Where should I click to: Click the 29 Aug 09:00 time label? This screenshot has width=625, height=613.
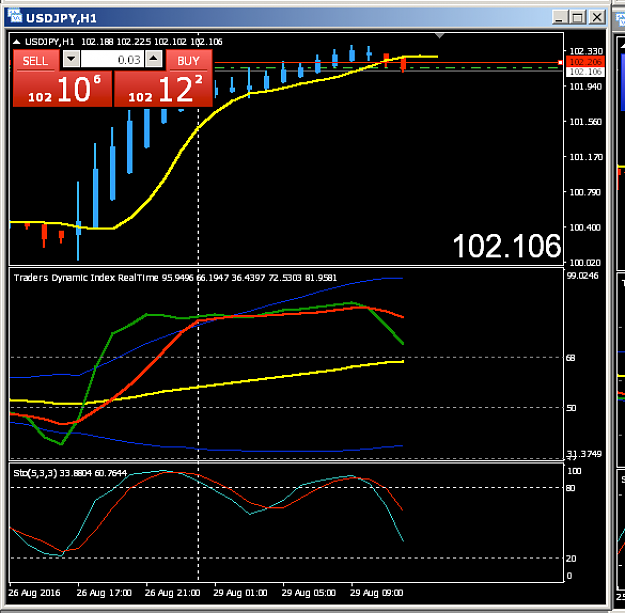point(377,593)
